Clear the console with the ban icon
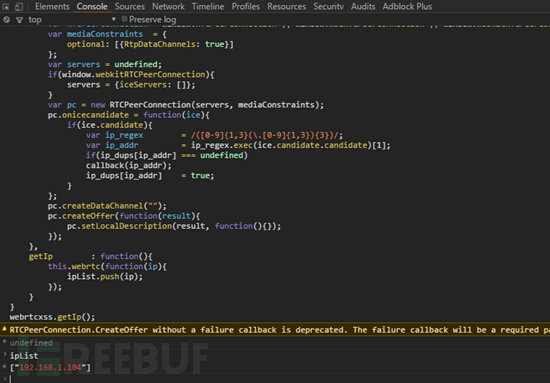 pos(6,20)
